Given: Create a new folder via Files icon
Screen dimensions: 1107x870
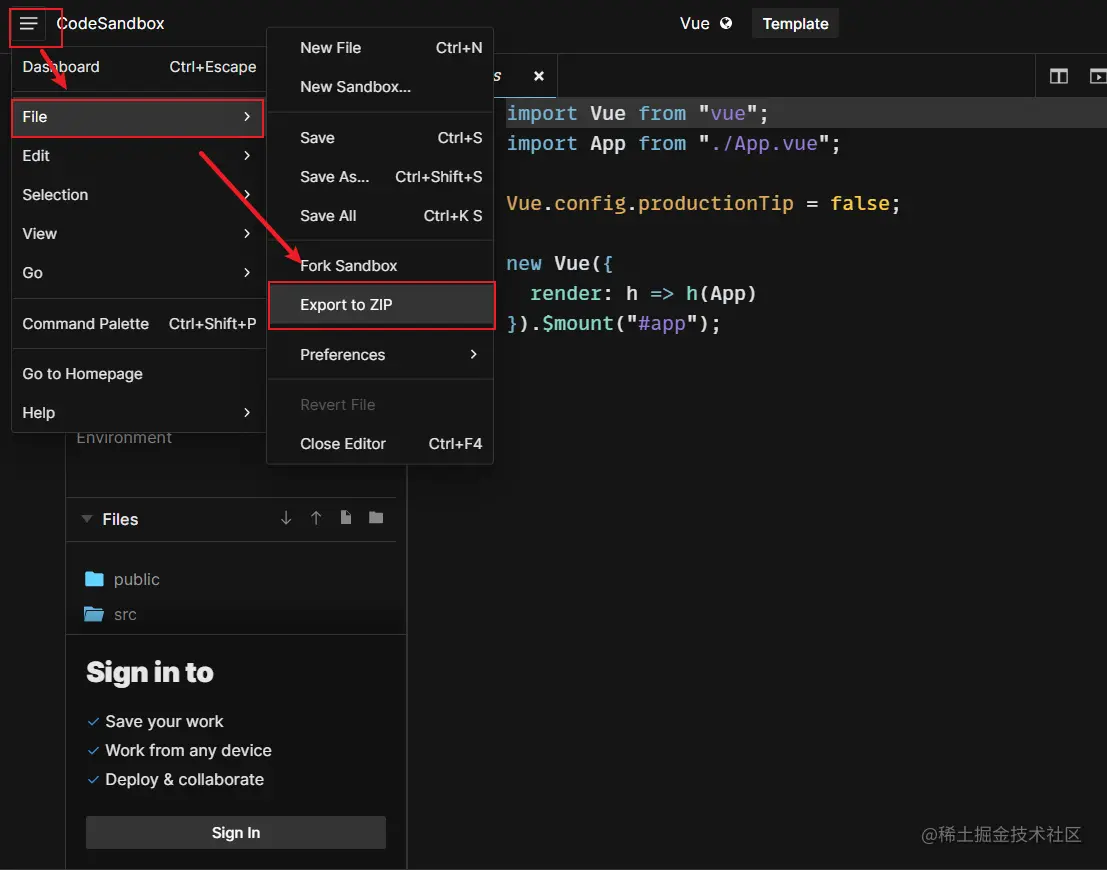Looking at the screenshot, I should (376, 518).
